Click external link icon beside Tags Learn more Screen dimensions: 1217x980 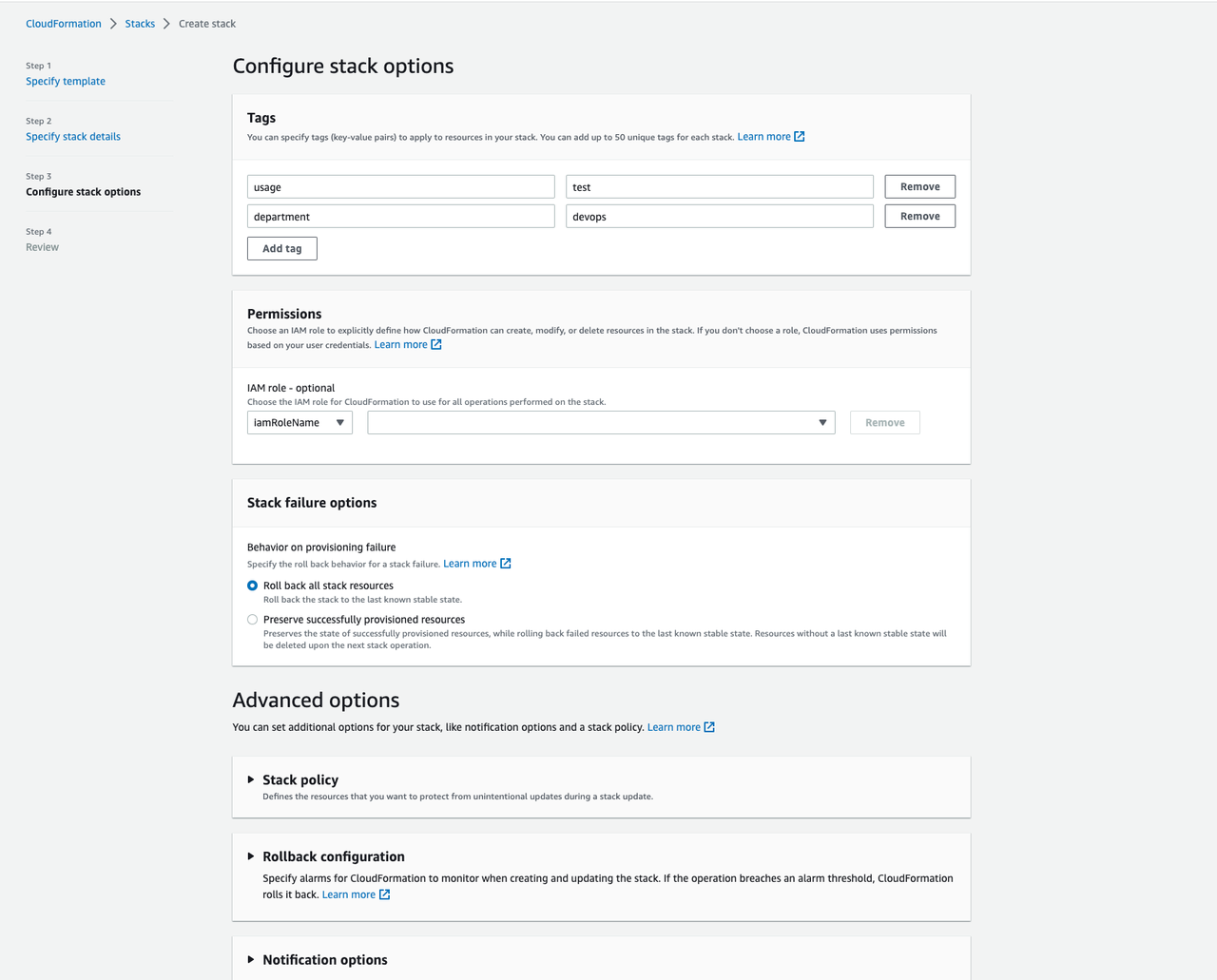click(800, 137)
